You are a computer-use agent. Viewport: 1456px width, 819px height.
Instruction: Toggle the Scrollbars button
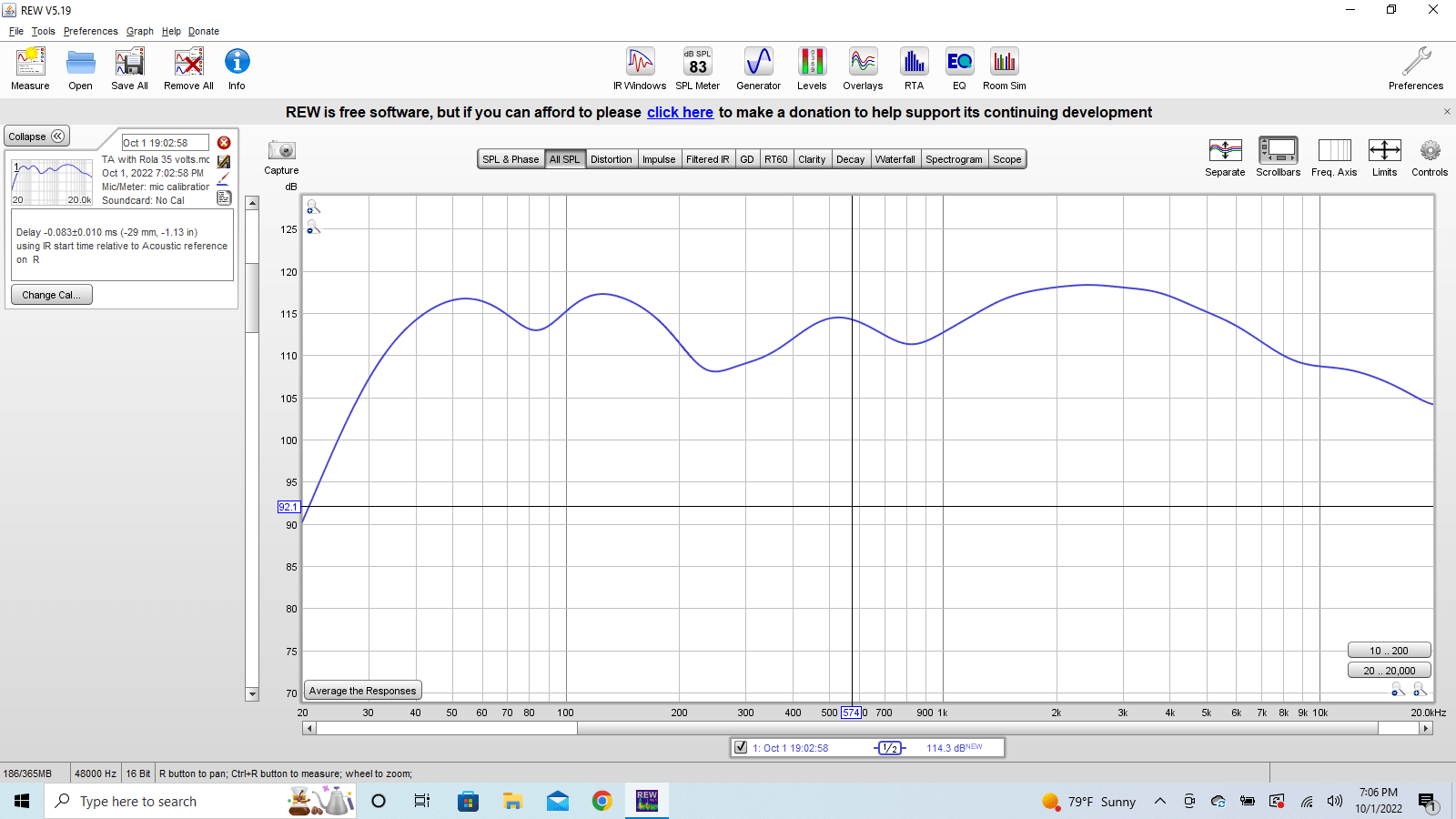1278,157
